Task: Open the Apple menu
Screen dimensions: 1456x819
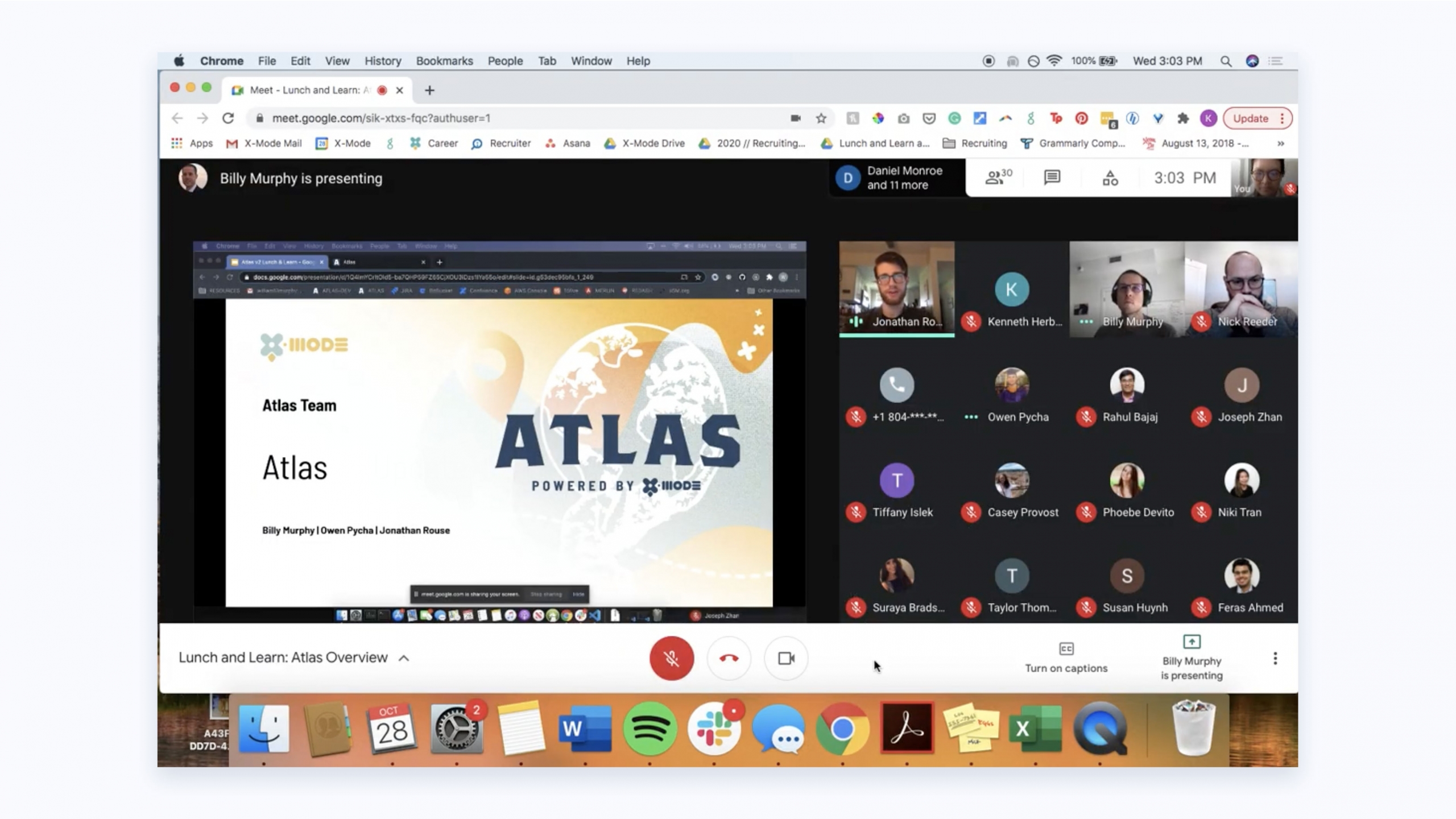Action: point(179,61)
